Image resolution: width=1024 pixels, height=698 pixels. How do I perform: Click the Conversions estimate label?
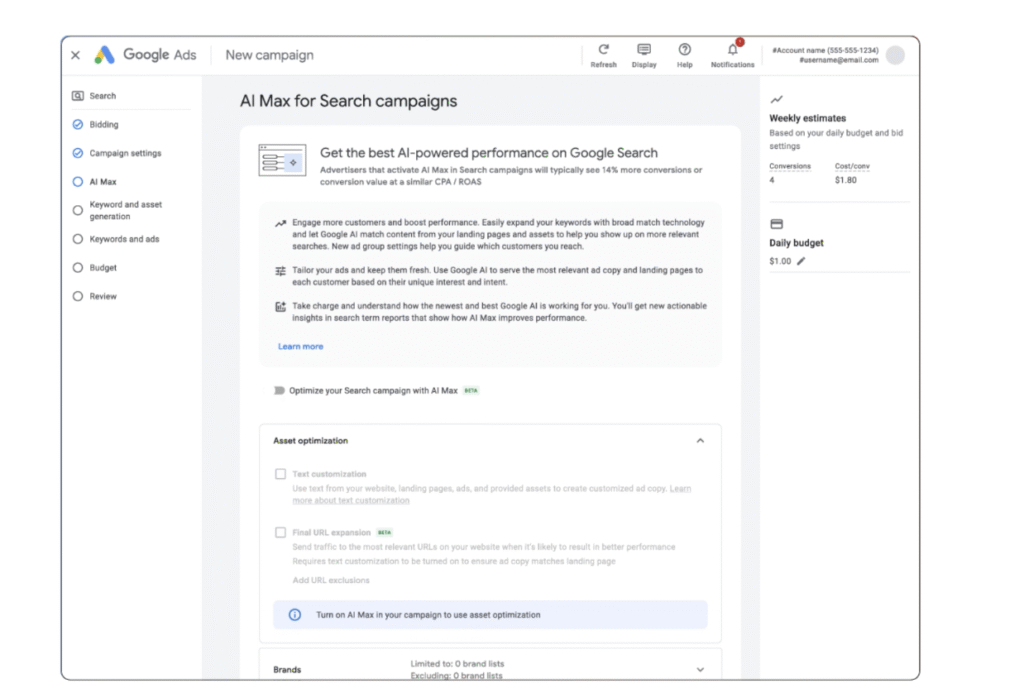[790, 166]
